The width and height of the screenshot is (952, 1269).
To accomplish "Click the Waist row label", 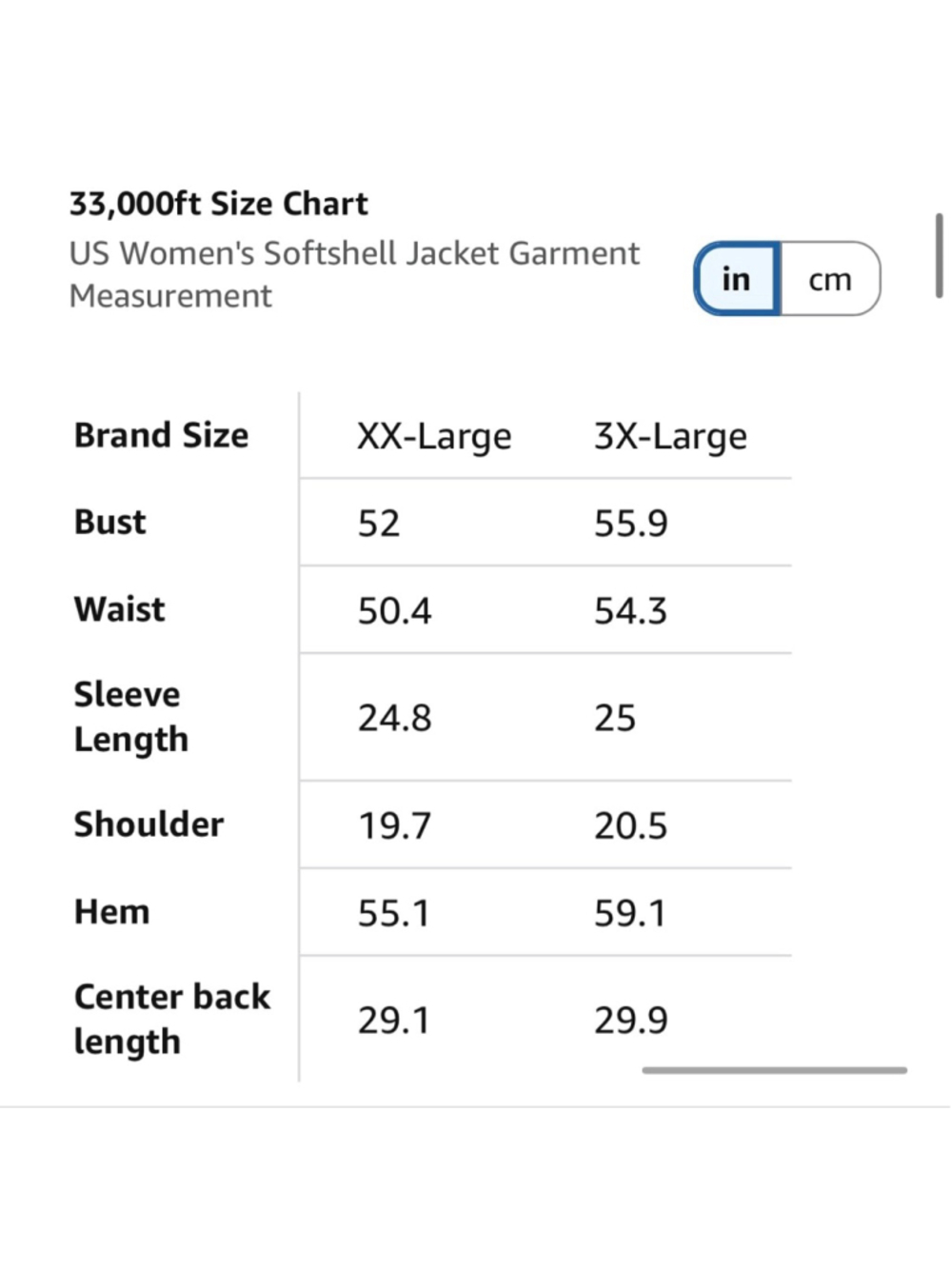I will click(x=120, y=609).
